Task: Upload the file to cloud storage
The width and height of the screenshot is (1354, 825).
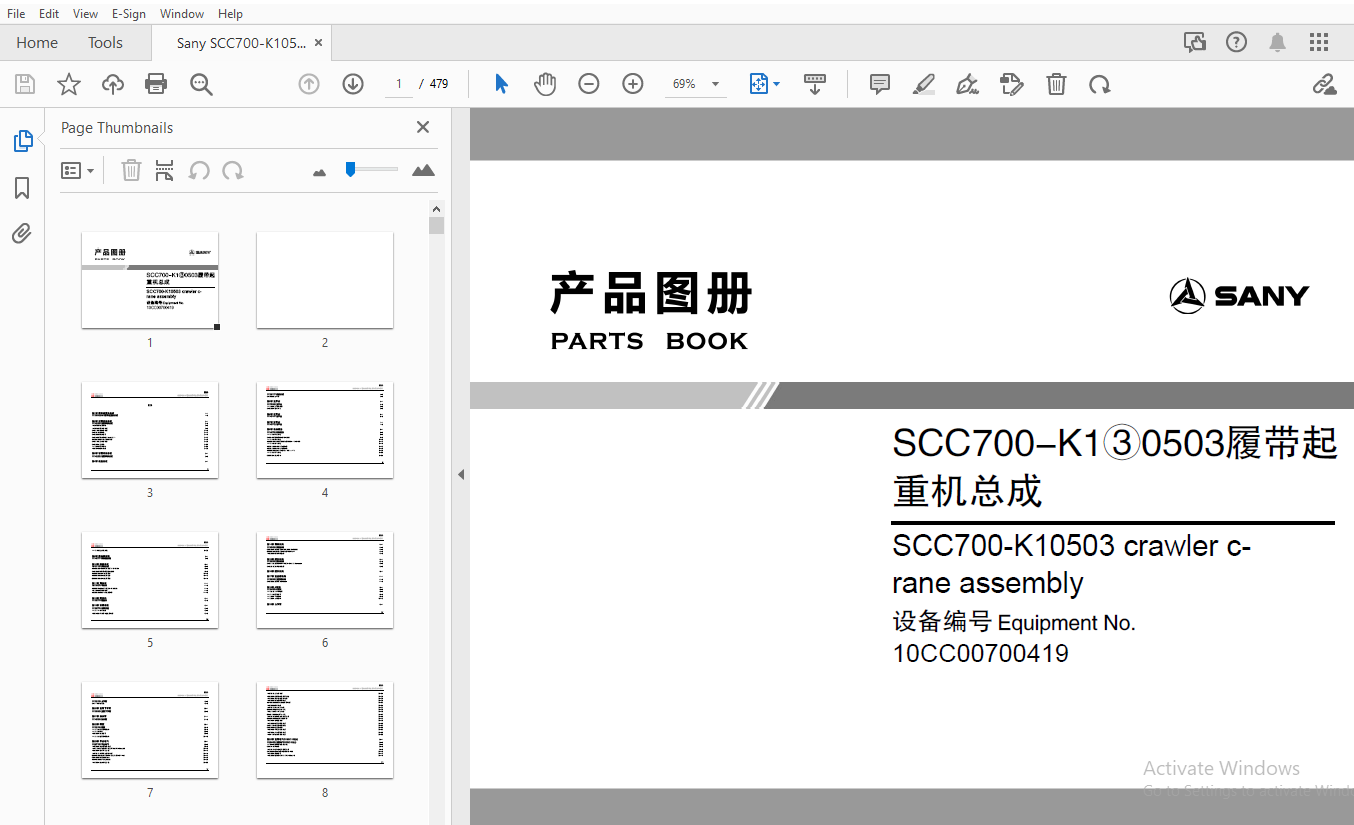Action: pos(113,84)
